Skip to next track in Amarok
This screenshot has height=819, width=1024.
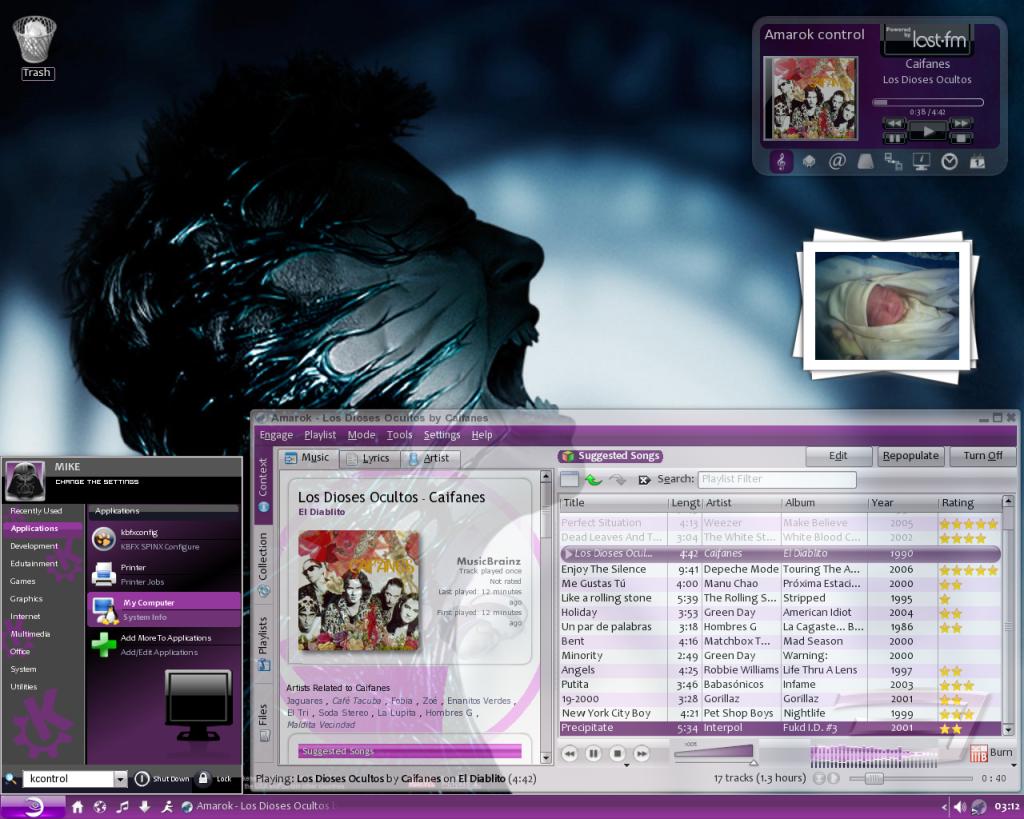click(x=642, y=754)
